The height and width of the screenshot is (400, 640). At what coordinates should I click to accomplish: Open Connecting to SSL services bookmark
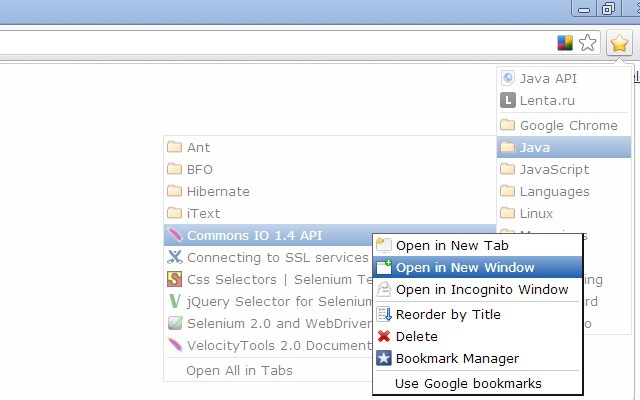pos(270,257)
